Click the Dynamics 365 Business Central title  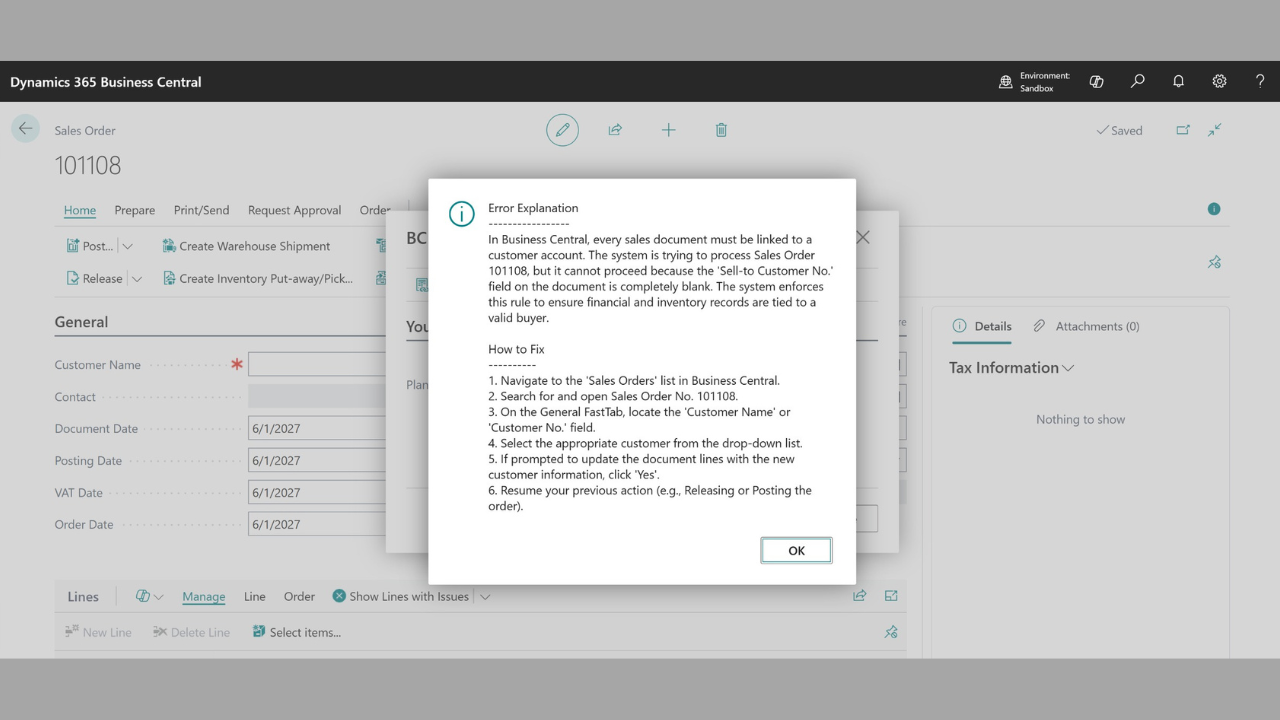[106, 82]
